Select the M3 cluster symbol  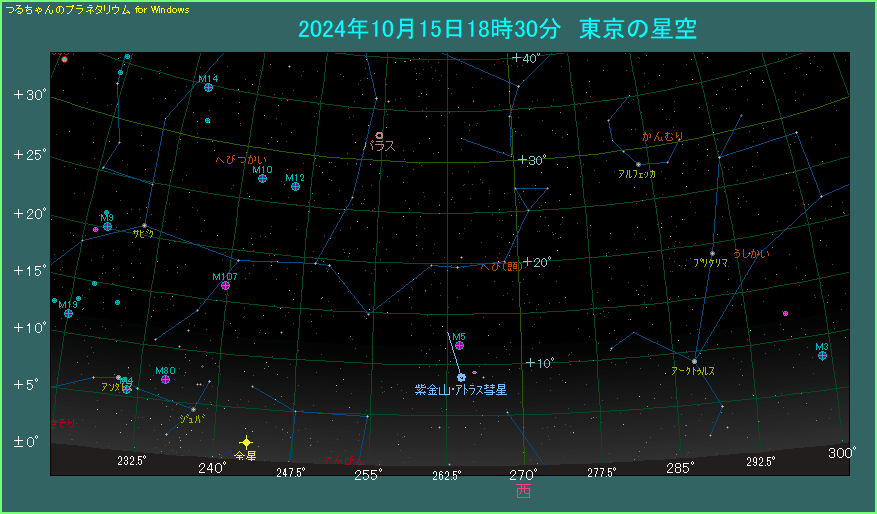pos(822,356)
